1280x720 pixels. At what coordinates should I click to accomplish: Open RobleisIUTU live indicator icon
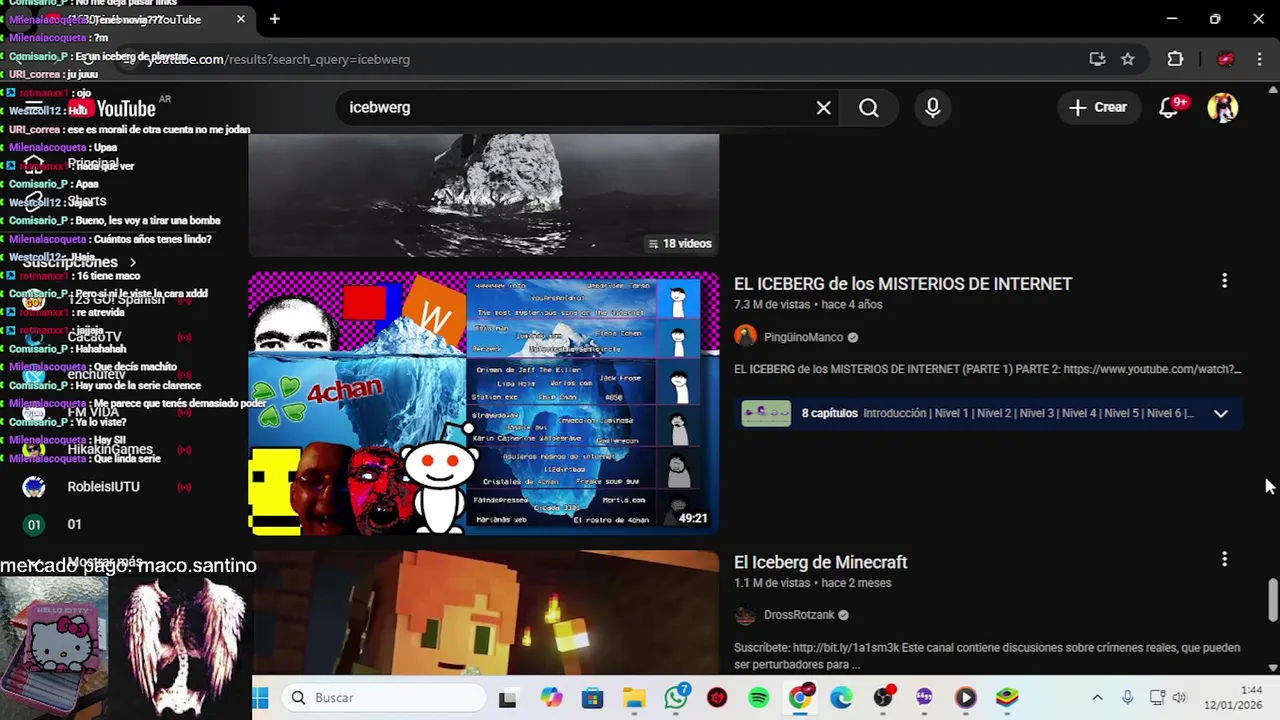point(184,487)
